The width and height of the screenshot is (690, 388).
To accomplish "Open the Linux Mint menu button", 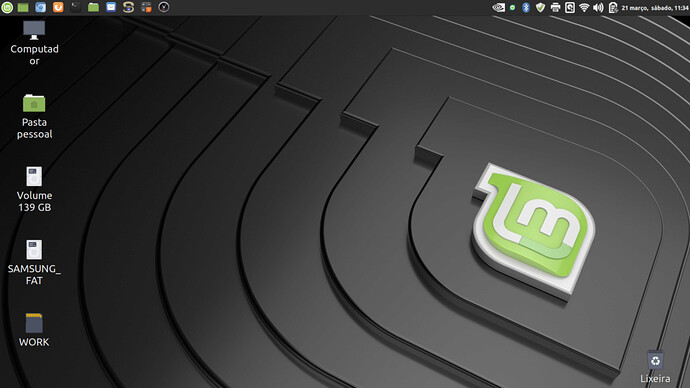I will (x=7, y=7).
